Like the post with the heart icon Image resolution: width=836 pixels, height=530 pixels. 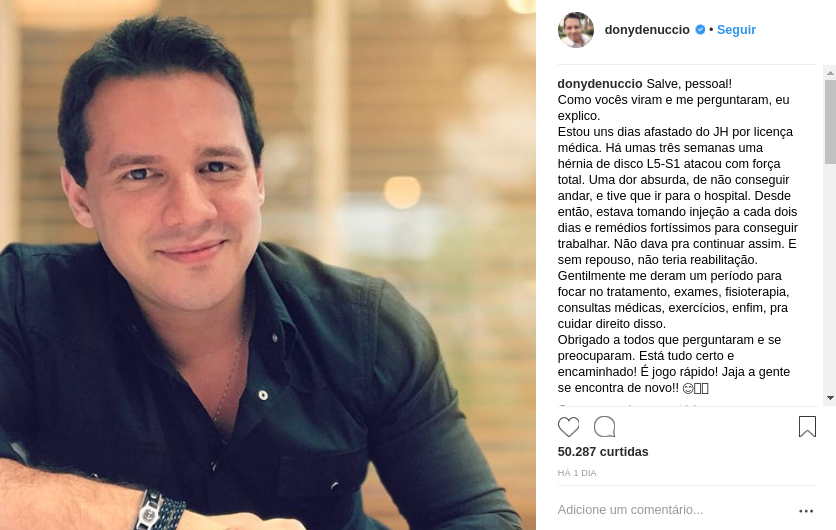[x=568, y=427]
